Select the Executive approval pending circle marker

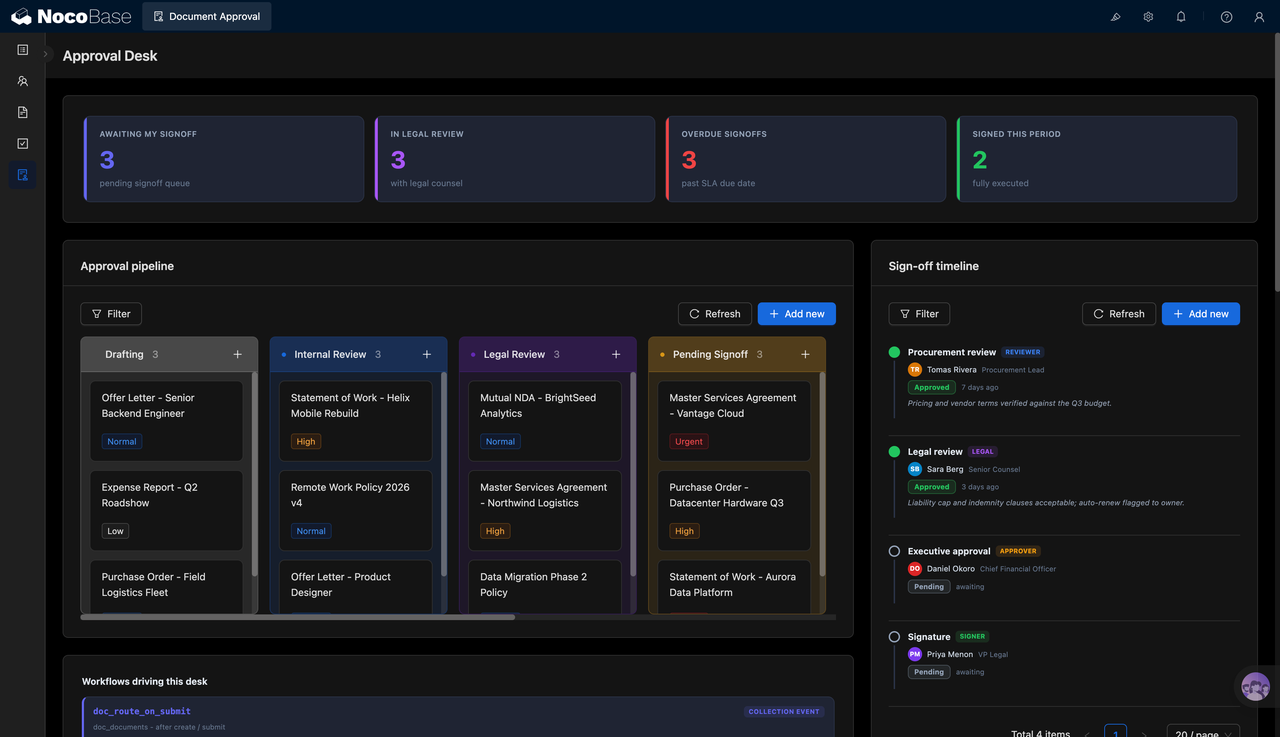(894, 551)
